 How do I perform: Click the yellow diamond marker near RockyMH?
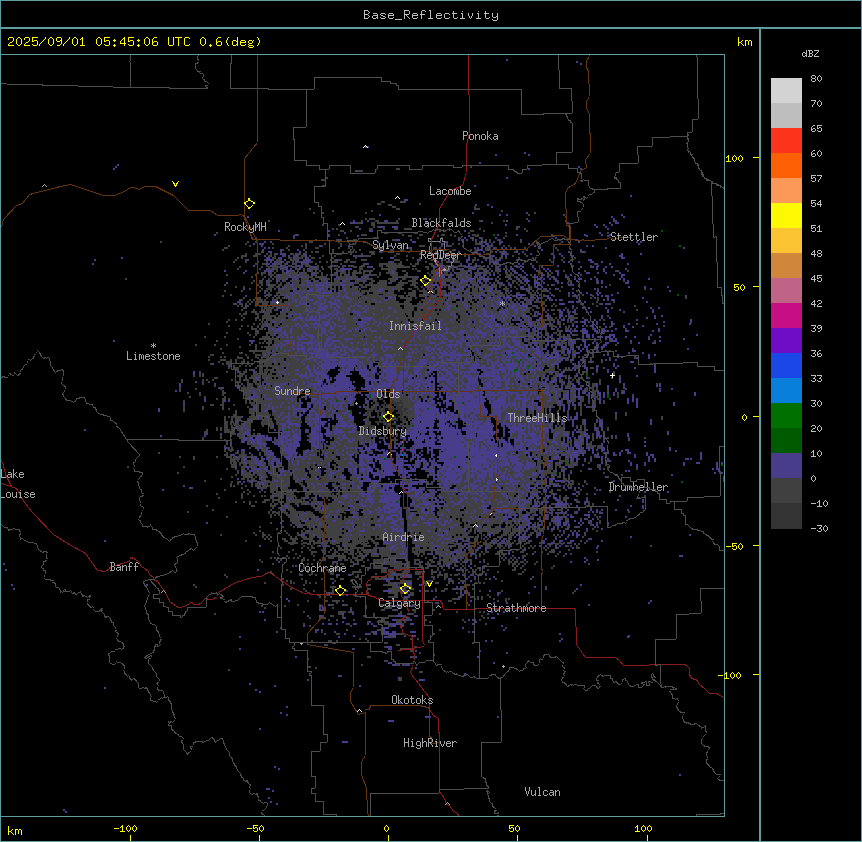pyautogui.click(x=250, y=204)
